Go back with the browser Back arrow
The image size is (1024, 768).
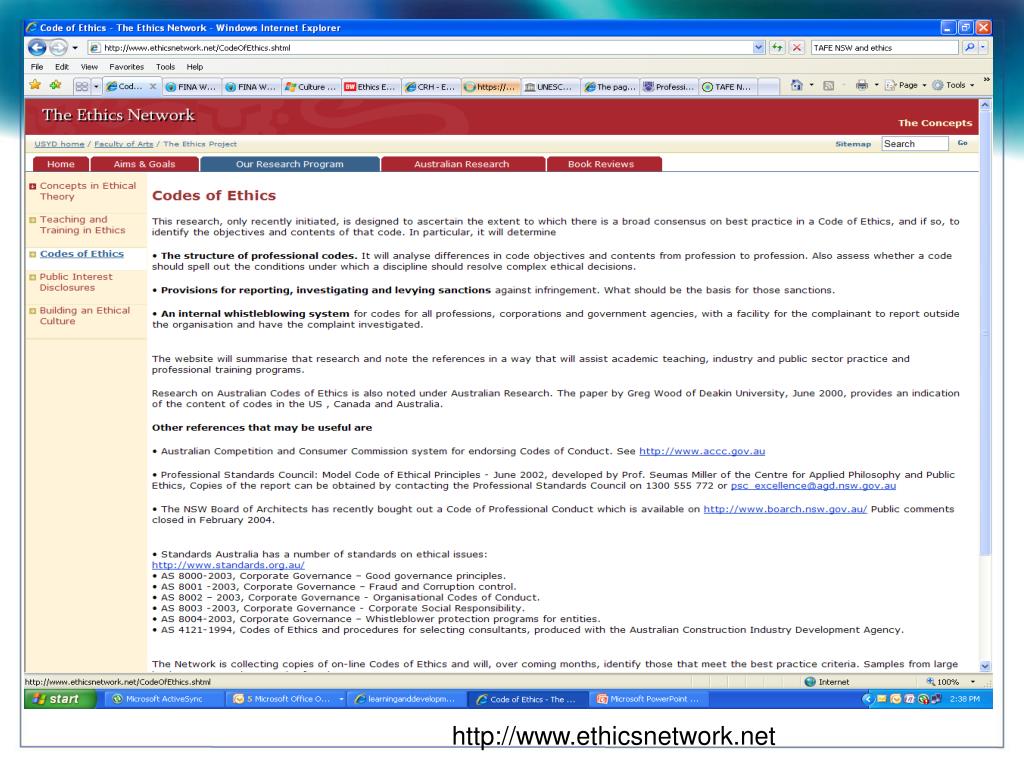pos(37,48)
